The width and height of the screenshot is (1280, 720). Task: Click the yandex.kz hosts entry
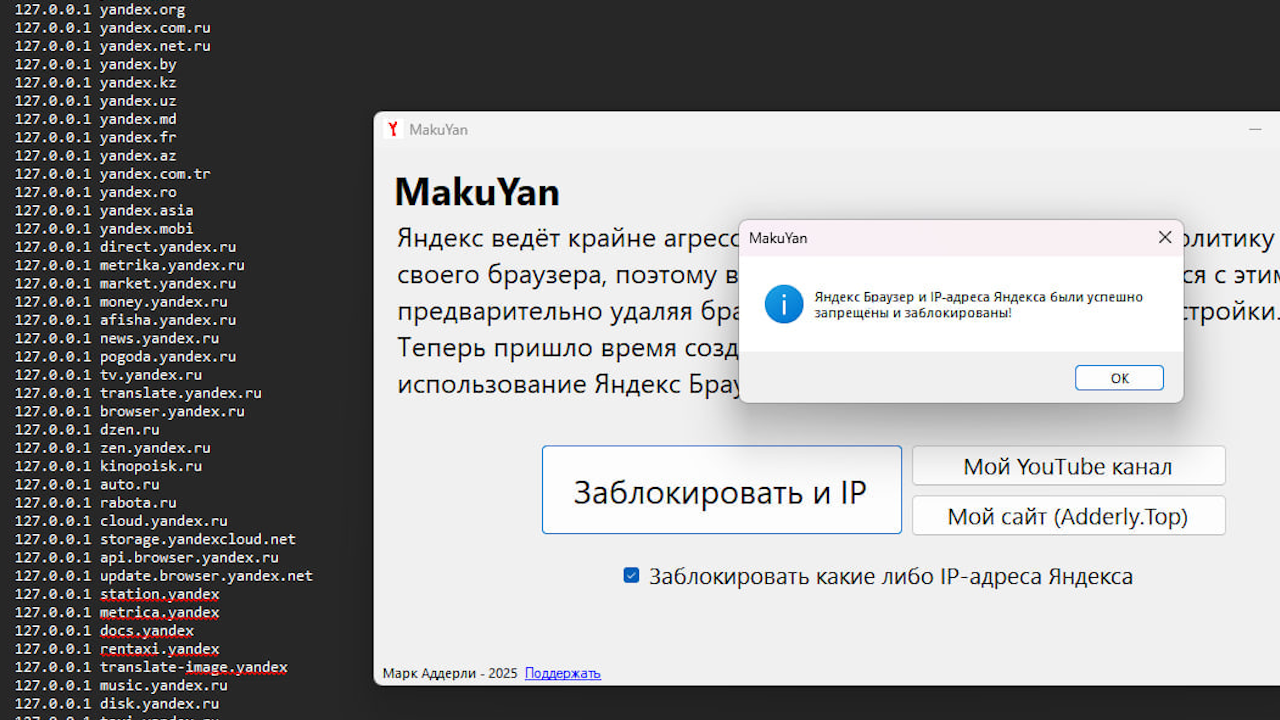[x=95, y=82]
